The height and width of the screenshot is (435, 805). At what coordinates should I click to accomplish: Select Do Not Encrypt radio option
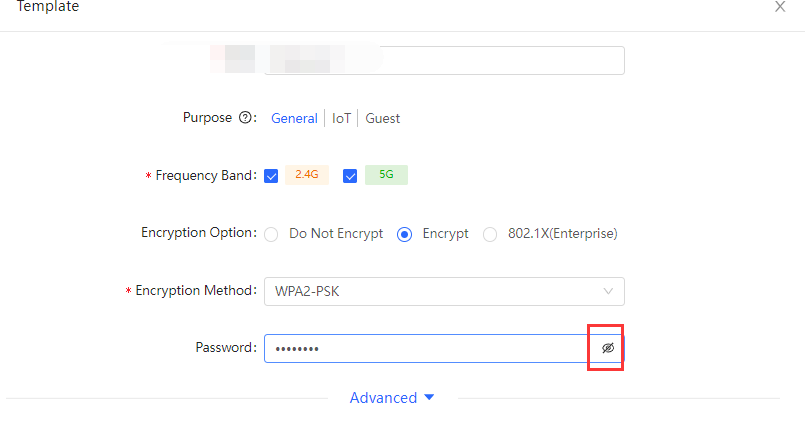[x=271, y=234]
